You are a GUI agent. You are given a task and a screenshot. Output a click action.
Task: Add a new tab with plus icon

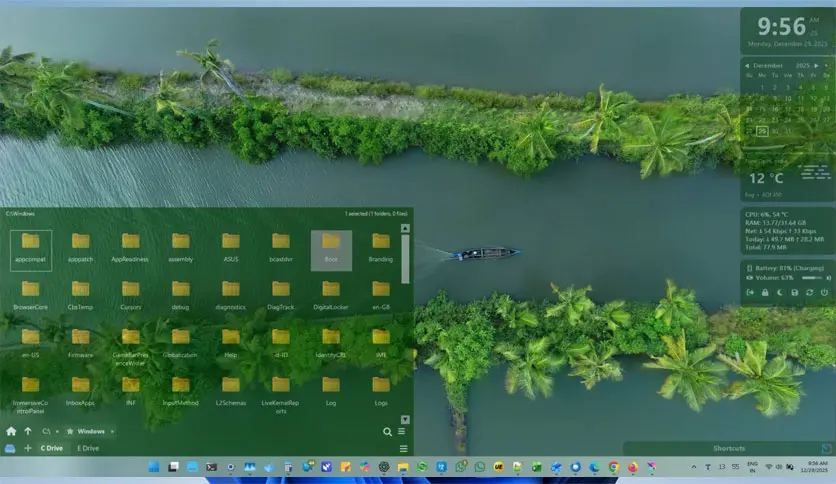[28, 448]
